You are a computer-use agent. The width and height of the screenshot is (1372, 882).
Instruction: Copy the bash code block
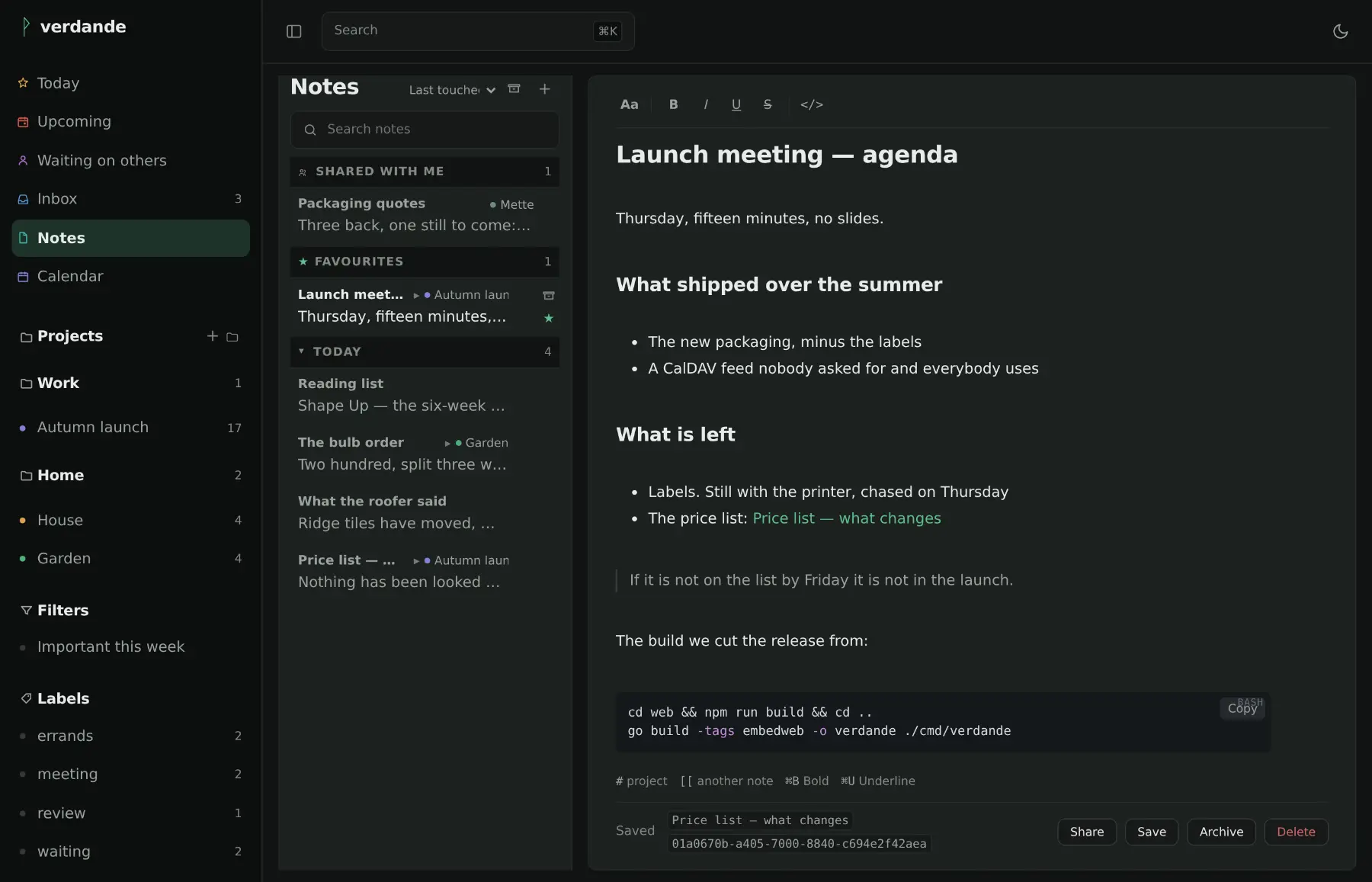(x=1242, y=708)
